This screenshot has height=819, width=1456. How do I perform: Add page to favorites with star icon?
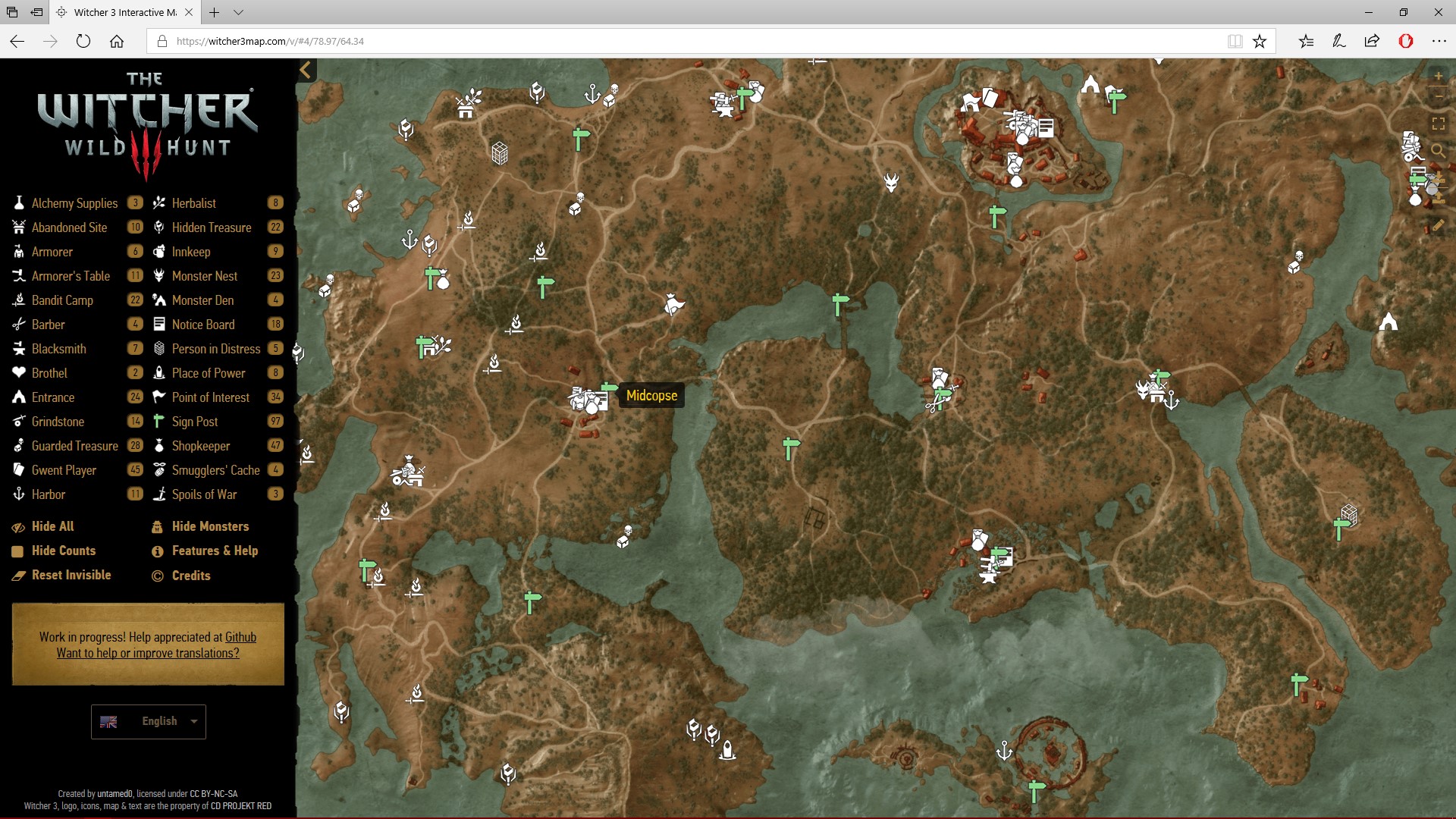tap(1260, 42)
